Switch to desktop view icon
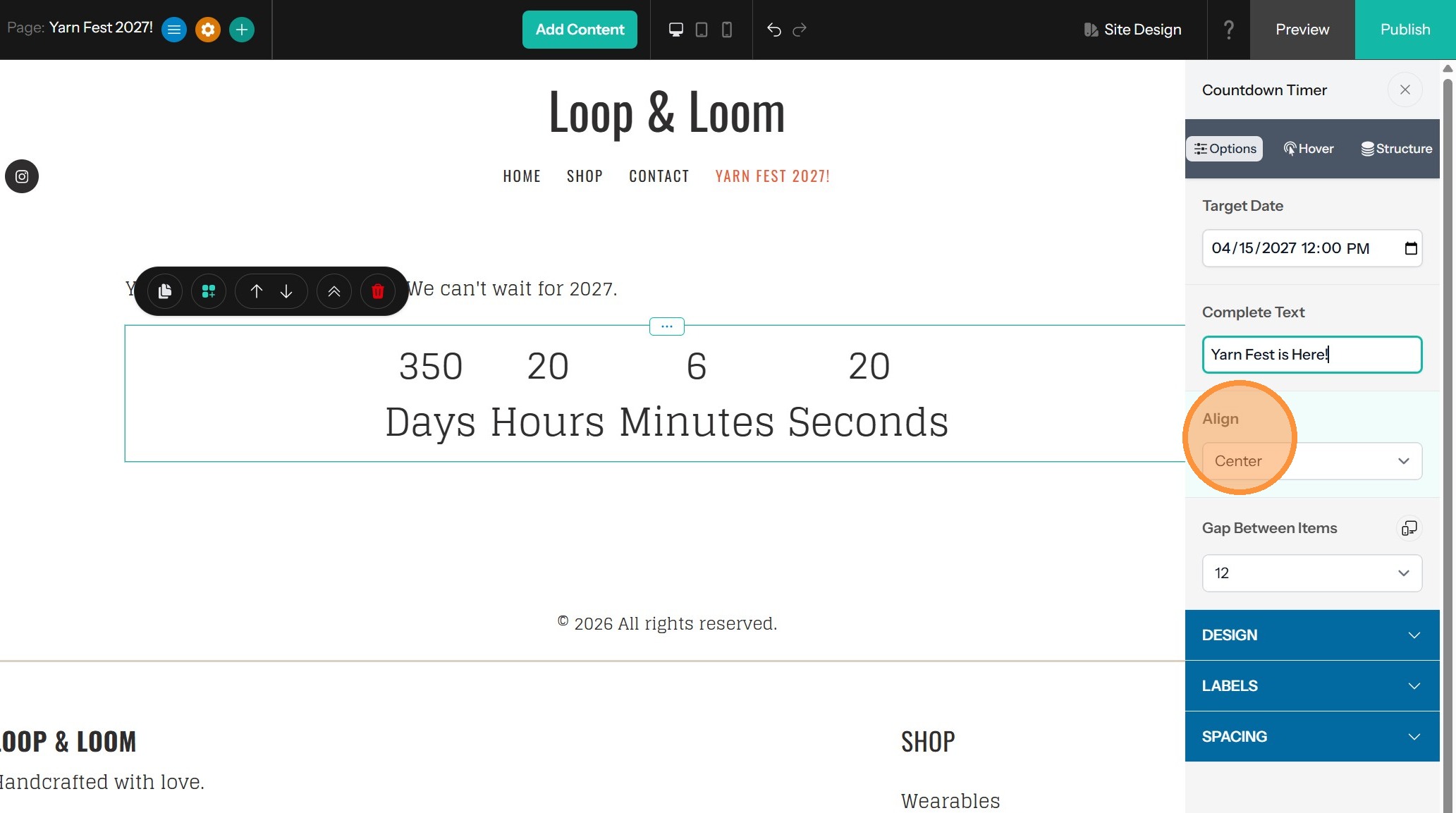The height and width of the screenshot is (813, 1456). [x=675, y=30]
